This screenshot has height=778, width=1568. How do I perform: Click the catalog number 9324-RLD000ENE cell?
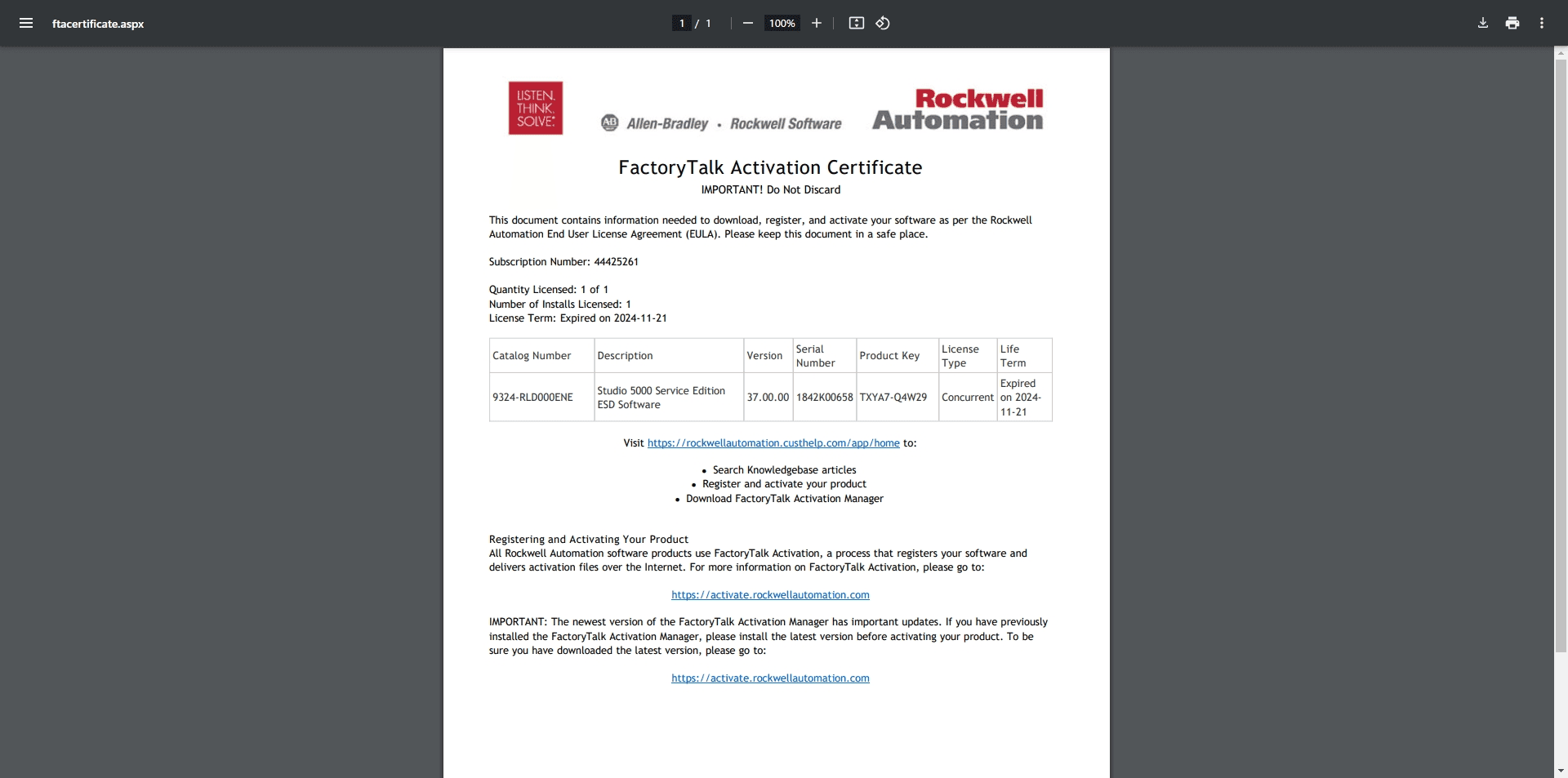point(541,397)
